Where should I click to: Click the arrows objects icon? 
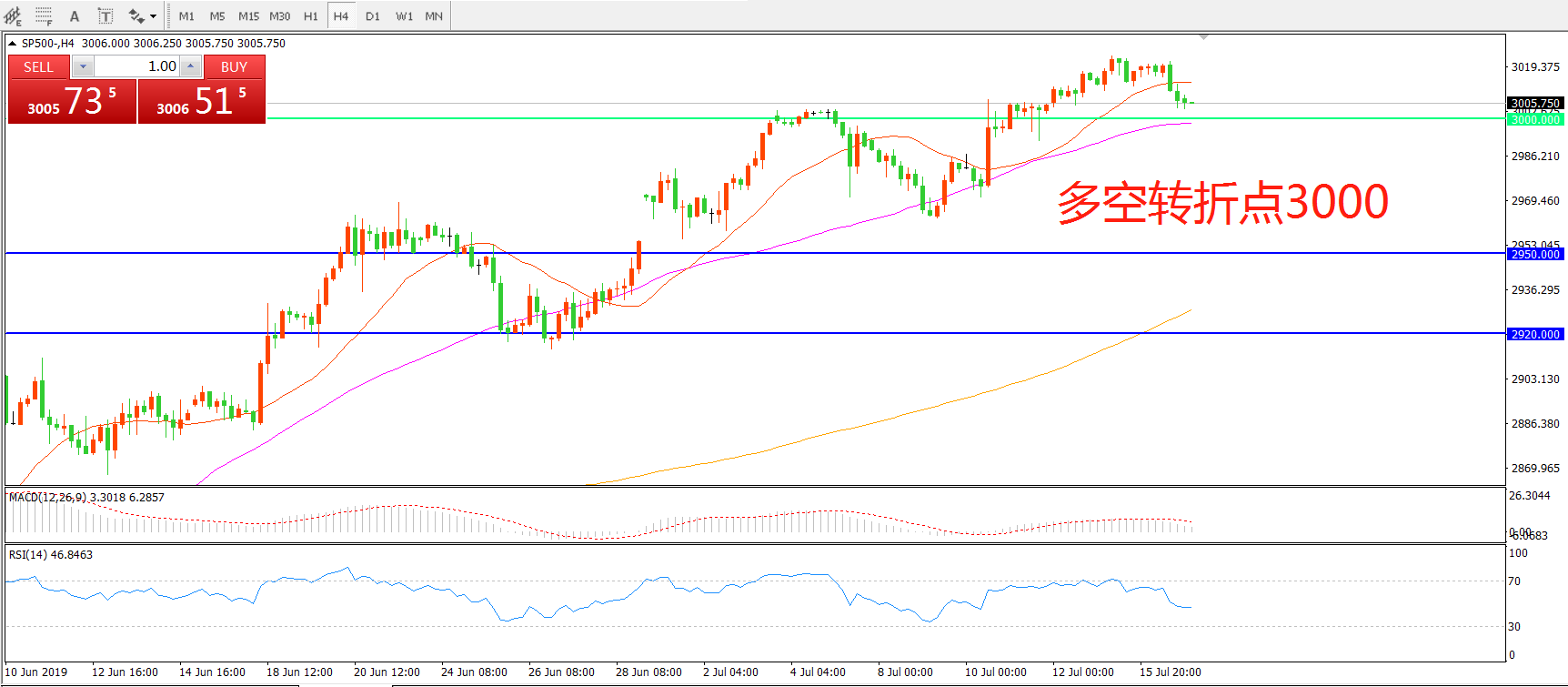136,15
